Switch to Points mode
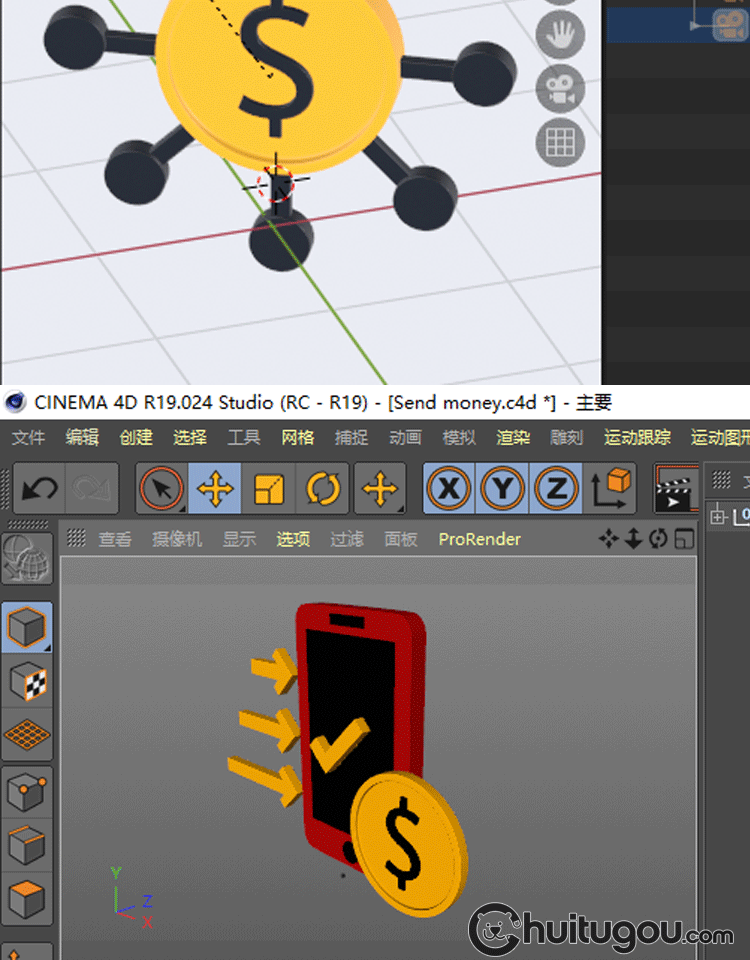 click(27, 792)
